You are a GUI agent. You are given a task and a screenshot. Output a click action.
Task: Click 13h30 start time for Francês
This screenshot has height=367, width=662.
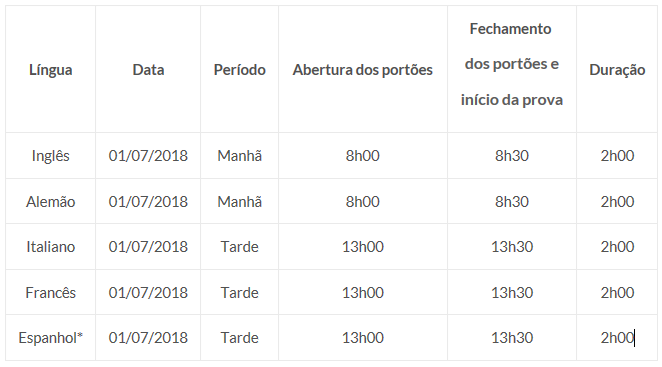(x=512, y=292)
